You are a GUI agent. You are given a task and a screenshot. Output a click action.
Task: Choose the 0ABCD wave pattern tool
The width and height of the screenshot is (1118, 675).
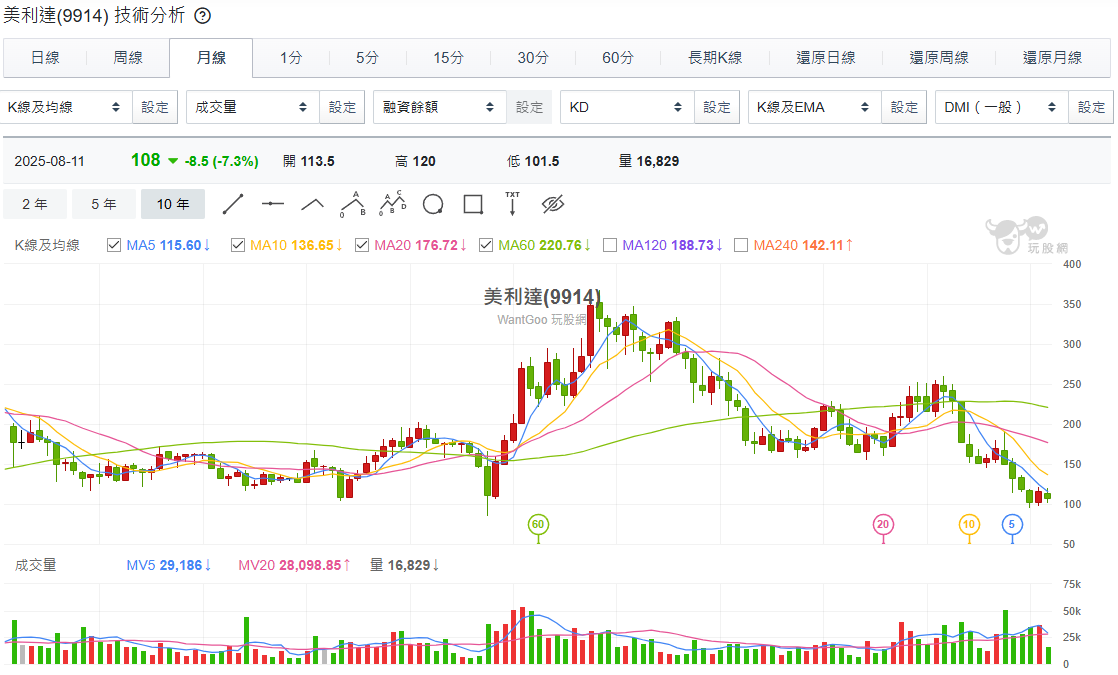[393, 204]
